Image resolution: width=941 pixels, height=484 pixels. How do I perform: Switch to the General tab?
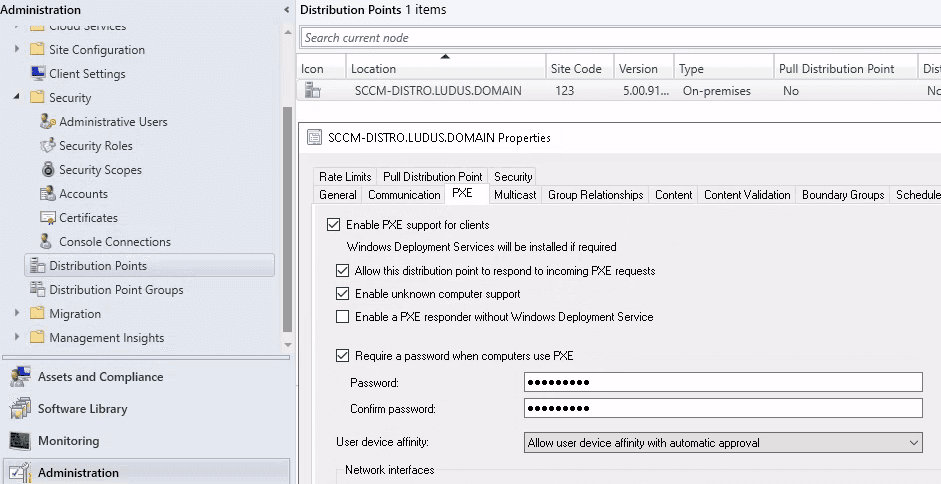point(338,194)
